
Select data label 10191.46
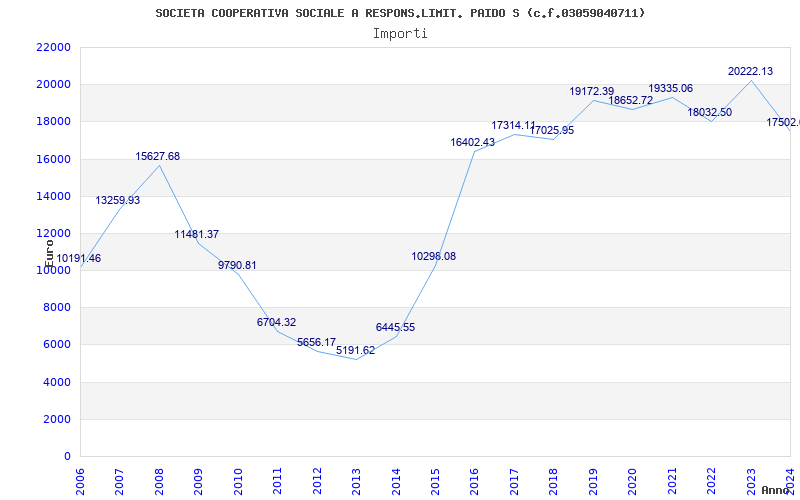click(78, 258)
